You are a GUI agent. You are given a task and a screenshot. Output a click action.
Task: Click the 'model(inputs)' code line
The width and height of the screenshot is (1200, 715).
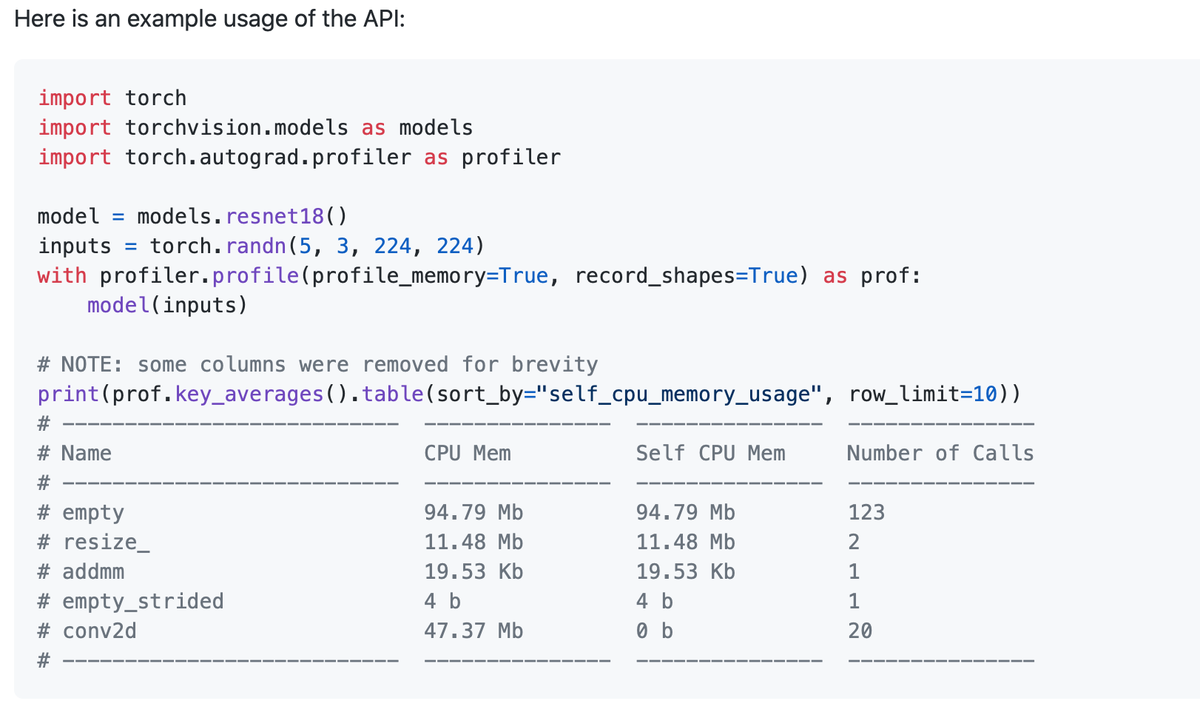(x=168, y=305)
